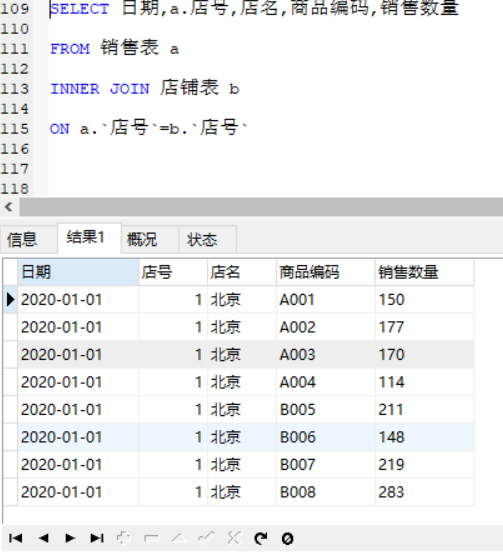Viewport: 503px width, 552px height.
Task: Select sales quantity cell 283
Action: [x=425, y=492]
